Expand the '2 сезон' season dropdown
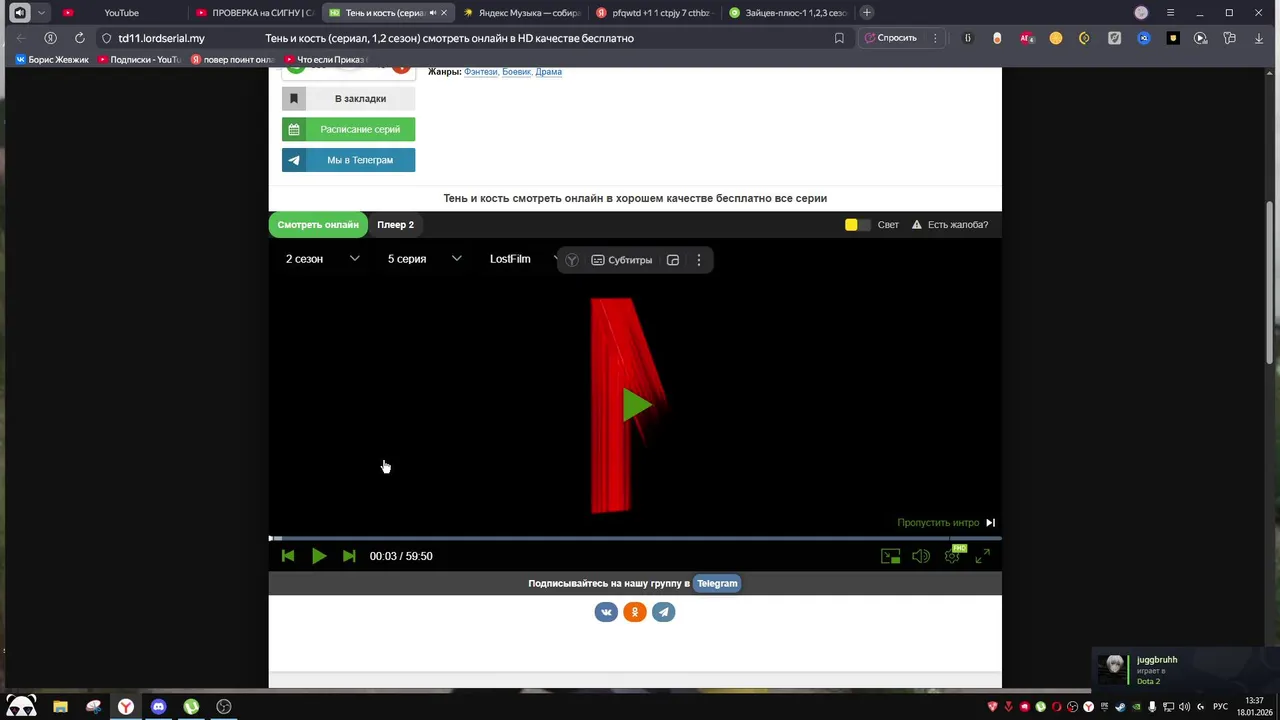Image resolution: width=1280 pixels, height=720 pixels. 322,259
